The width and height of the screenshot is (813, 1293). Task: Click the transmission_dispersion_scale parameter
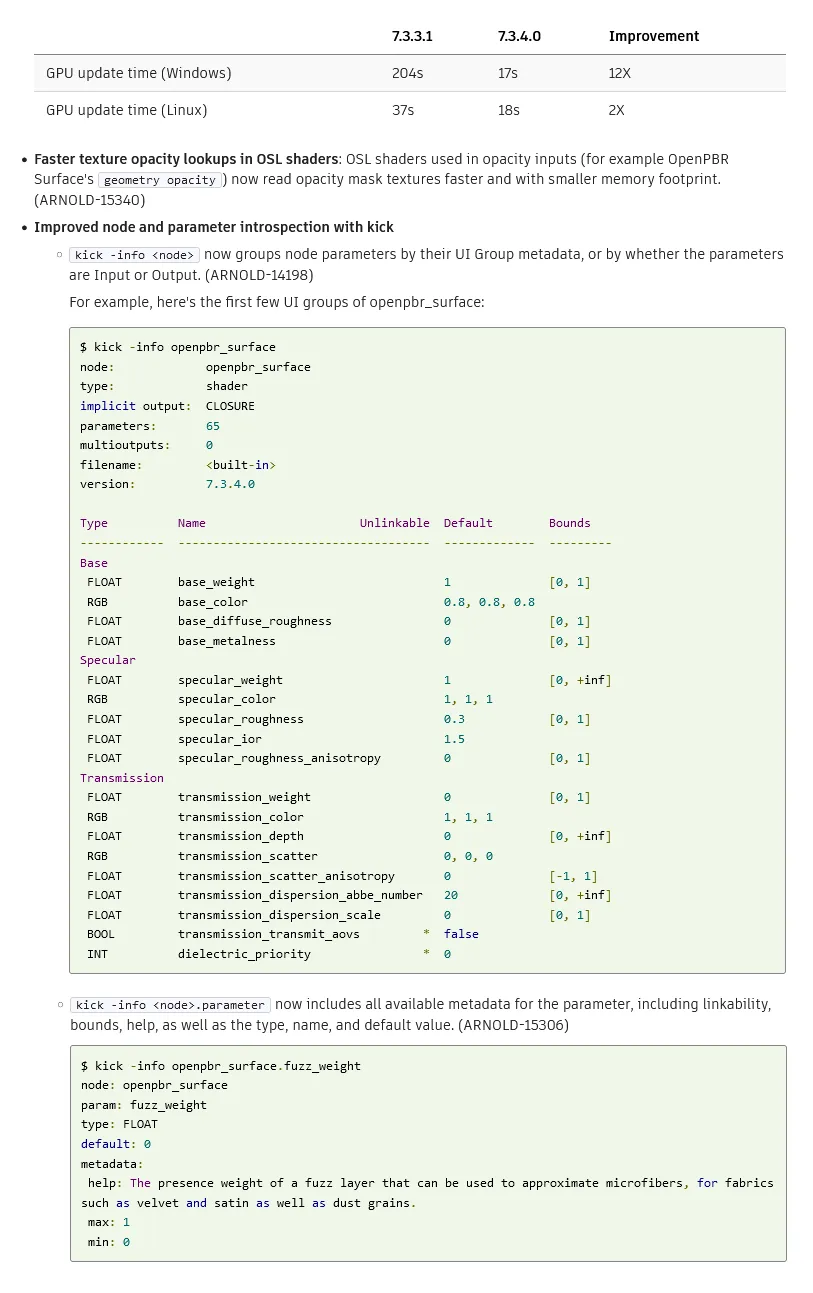pyautogui.click(x=279, y=915)
